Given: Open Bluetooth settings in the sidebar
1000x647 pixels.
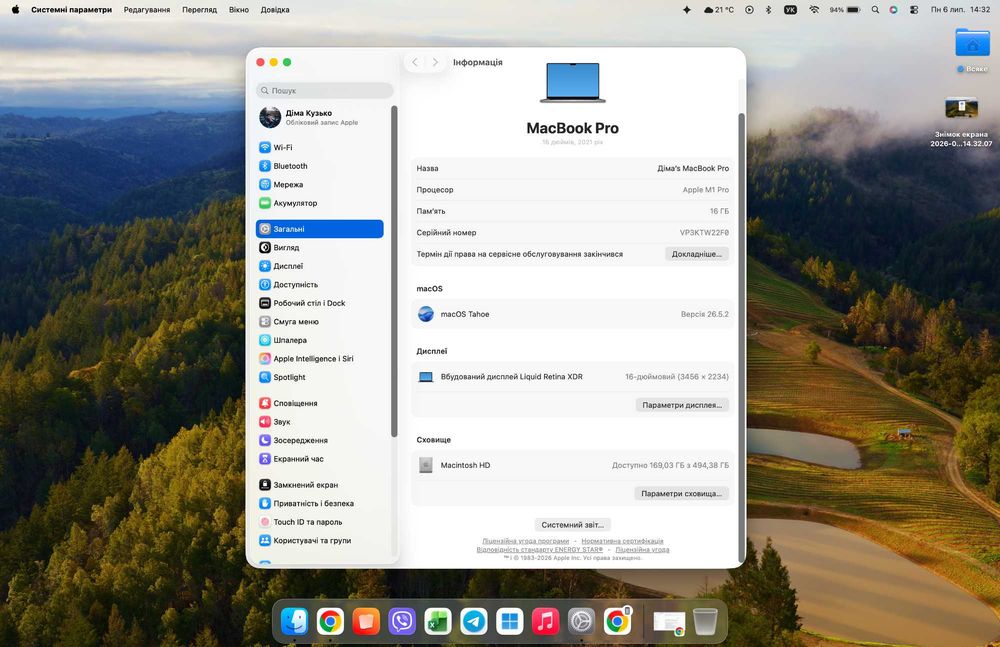Looking at the screenshot, I should (x=320, y=166).
